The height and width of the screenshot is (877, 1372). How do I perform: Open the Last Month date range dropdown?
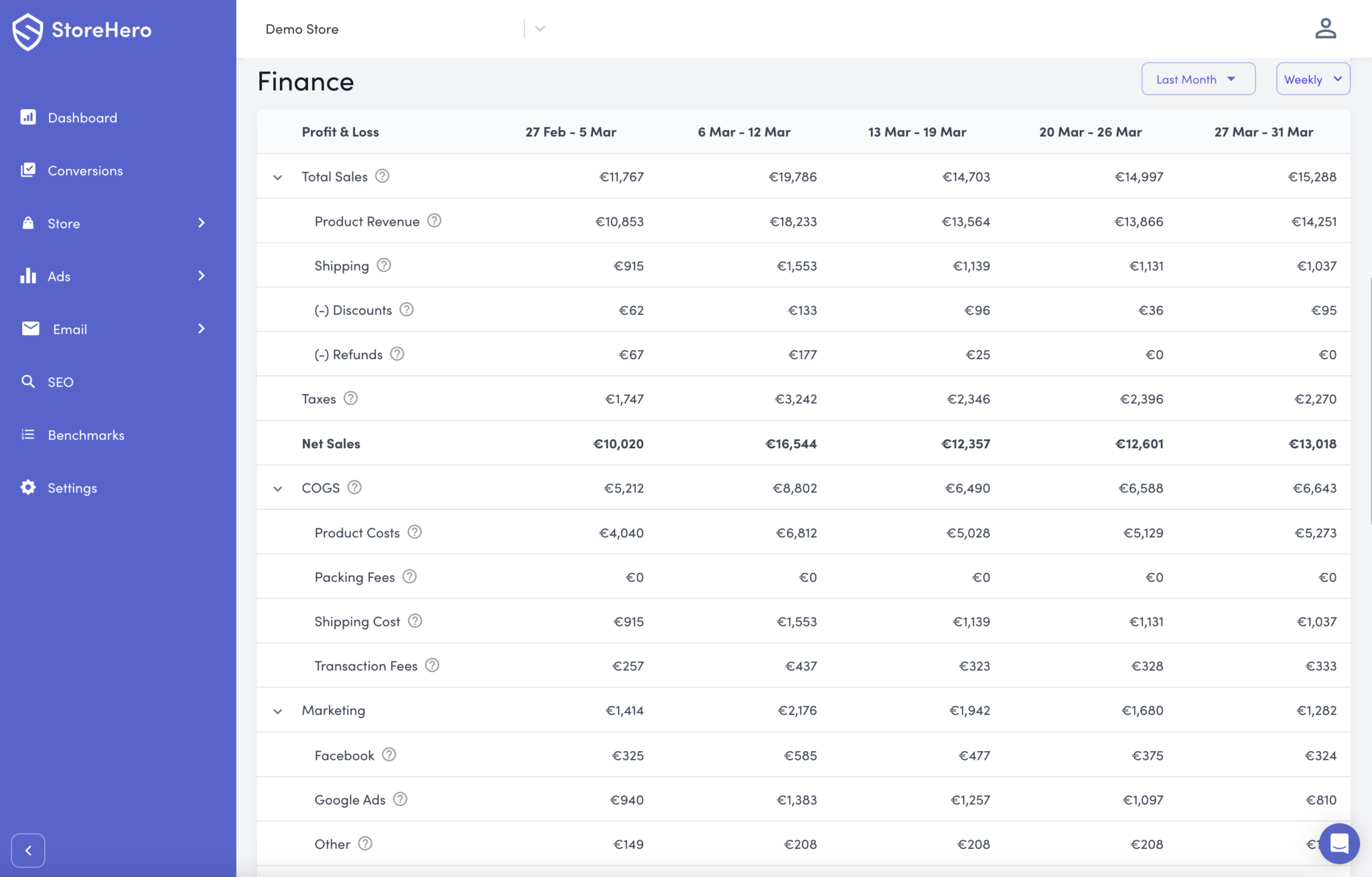[1197, 79]
